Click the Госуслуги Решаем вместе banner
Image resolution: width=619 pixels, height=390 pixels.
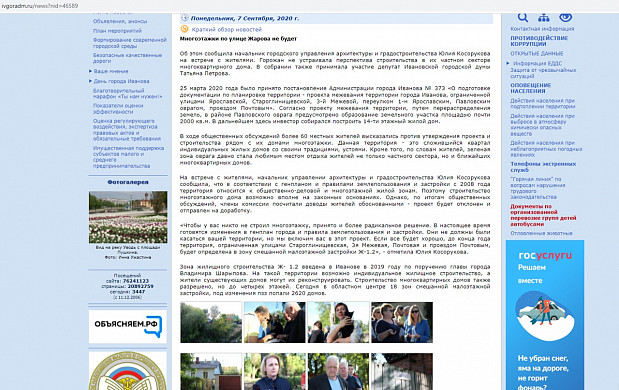tap(545, 315)
